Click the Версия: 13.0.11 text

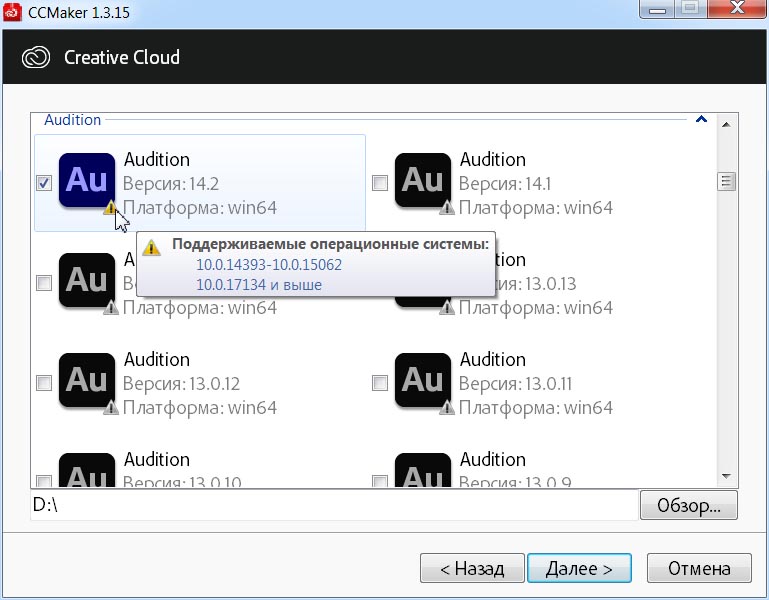click(515, 384)
